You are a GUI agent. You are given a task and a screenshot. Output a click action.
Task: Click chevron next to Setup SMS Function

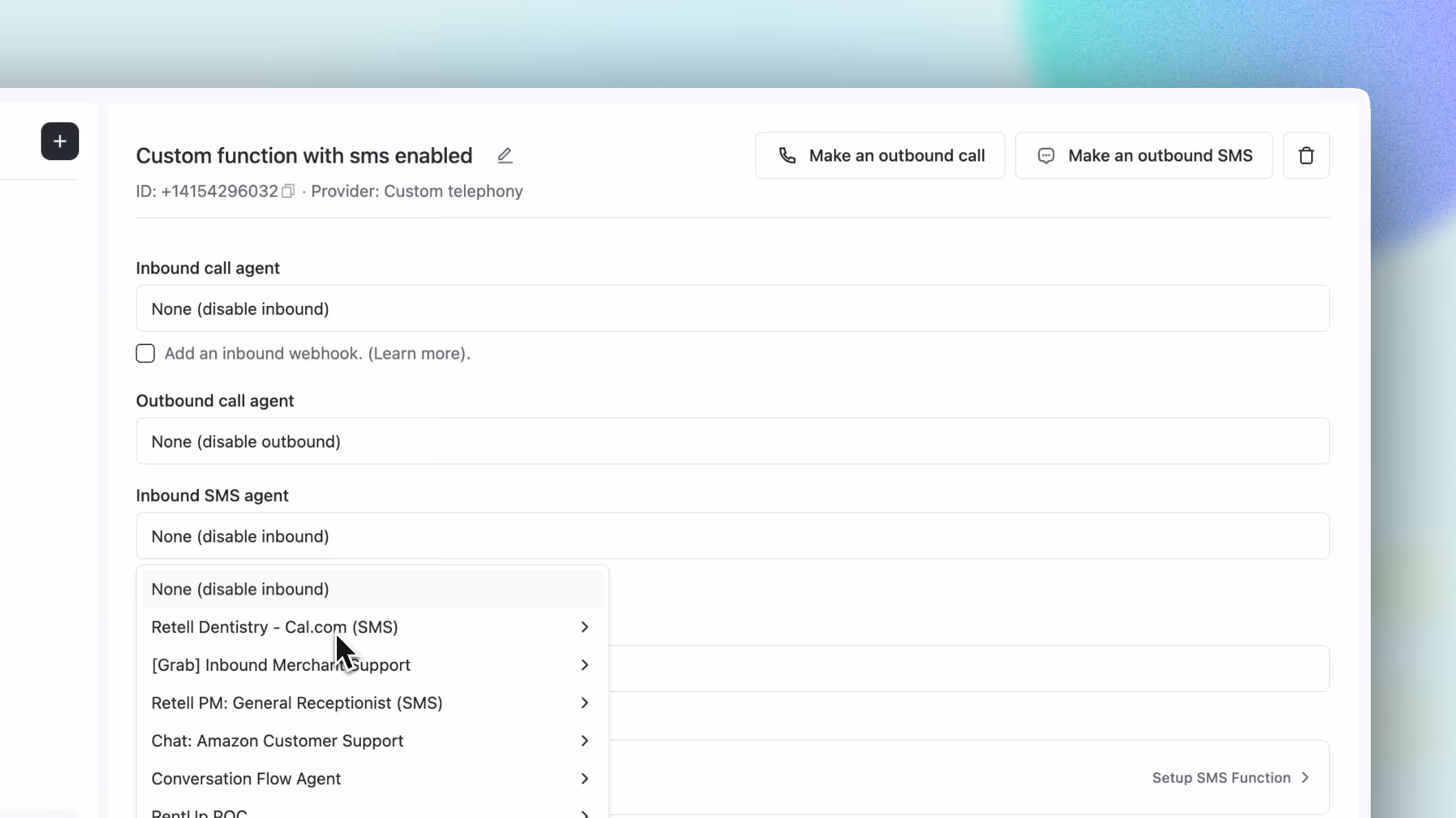(x=1305, y=778)
